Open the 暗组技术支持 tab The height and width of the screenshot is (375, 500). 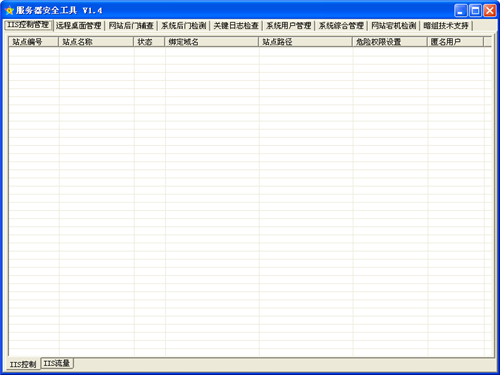coord(446,26)
